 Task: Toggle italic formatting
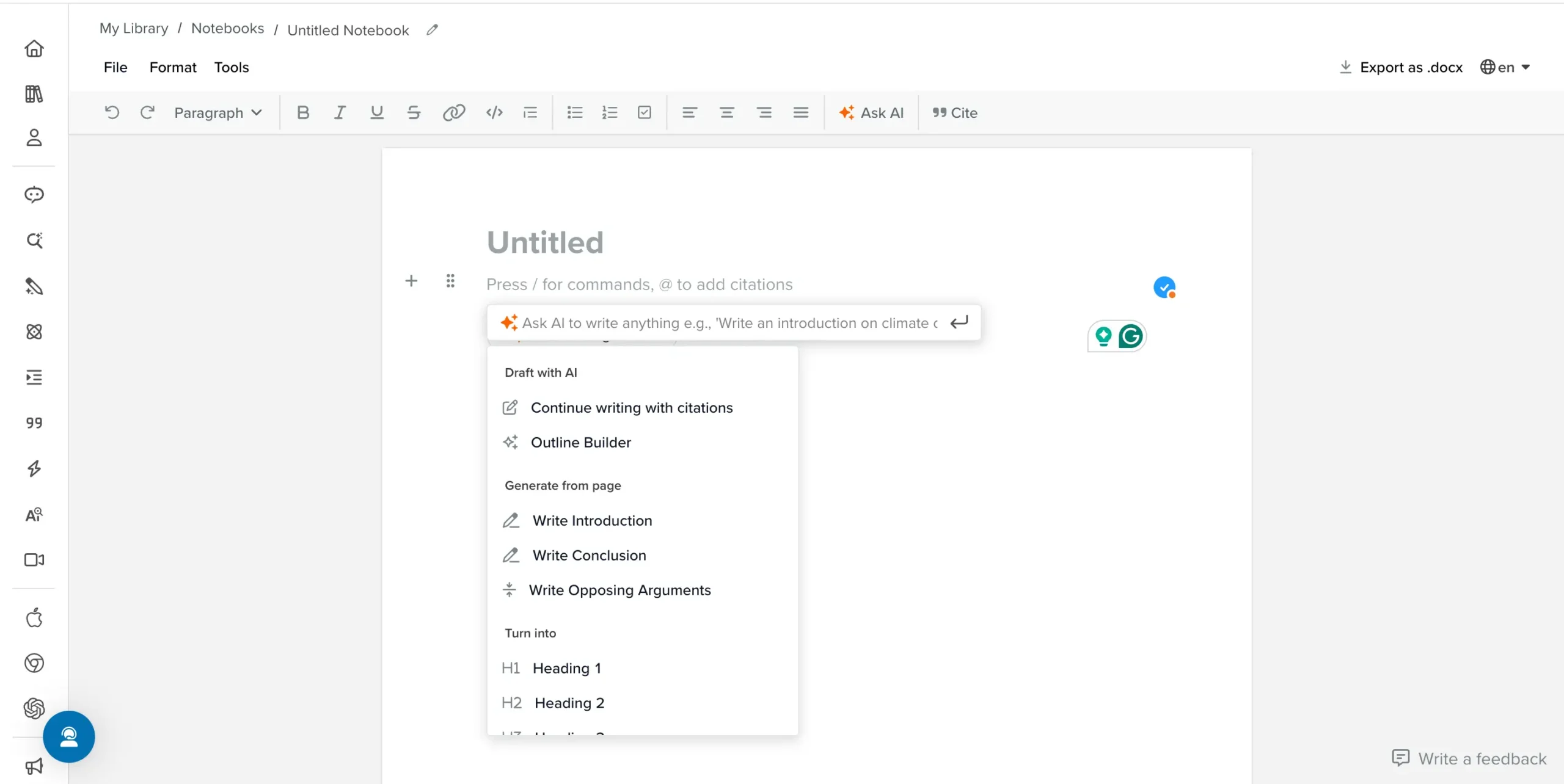pos(340,112)
